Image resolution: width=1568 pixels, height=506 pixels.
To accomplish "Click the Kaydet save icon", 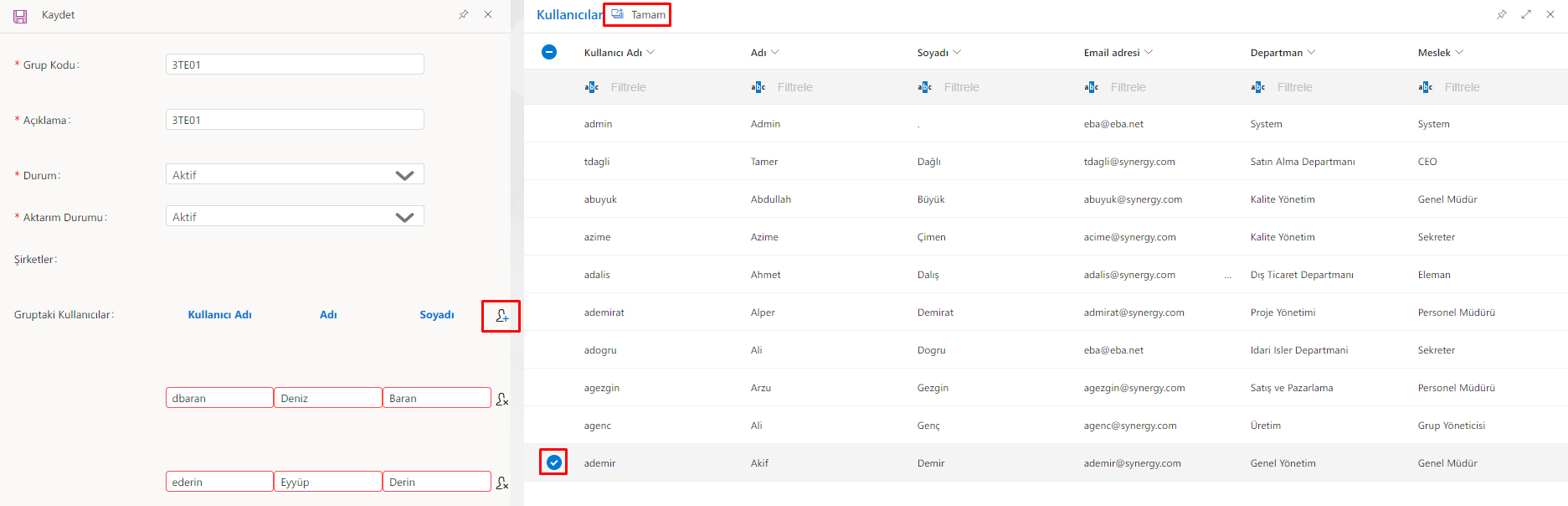I will click(20, 16).
